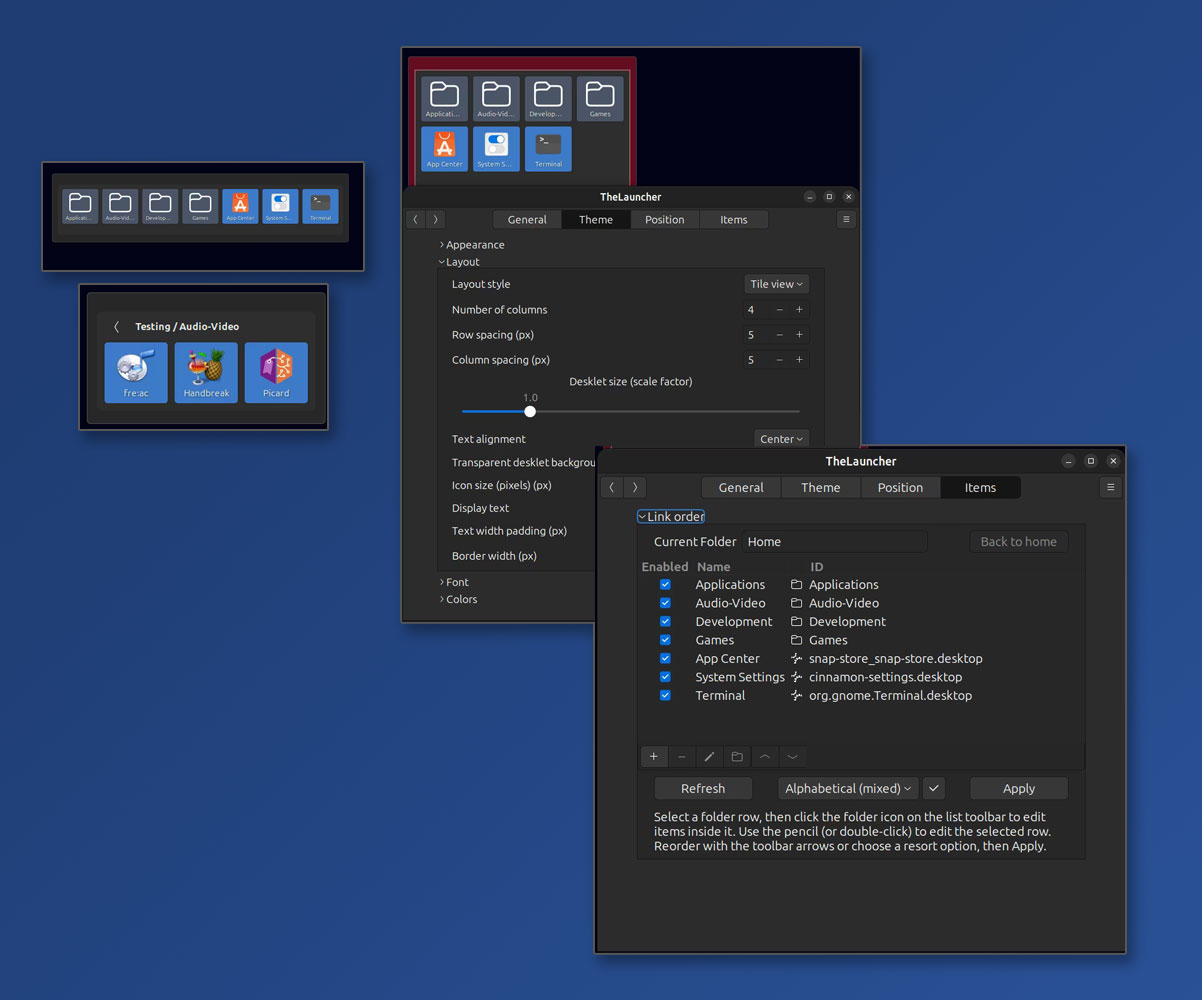
Task: Uncheck Enabled for Terminal row
Action: [x=665, y=695]
